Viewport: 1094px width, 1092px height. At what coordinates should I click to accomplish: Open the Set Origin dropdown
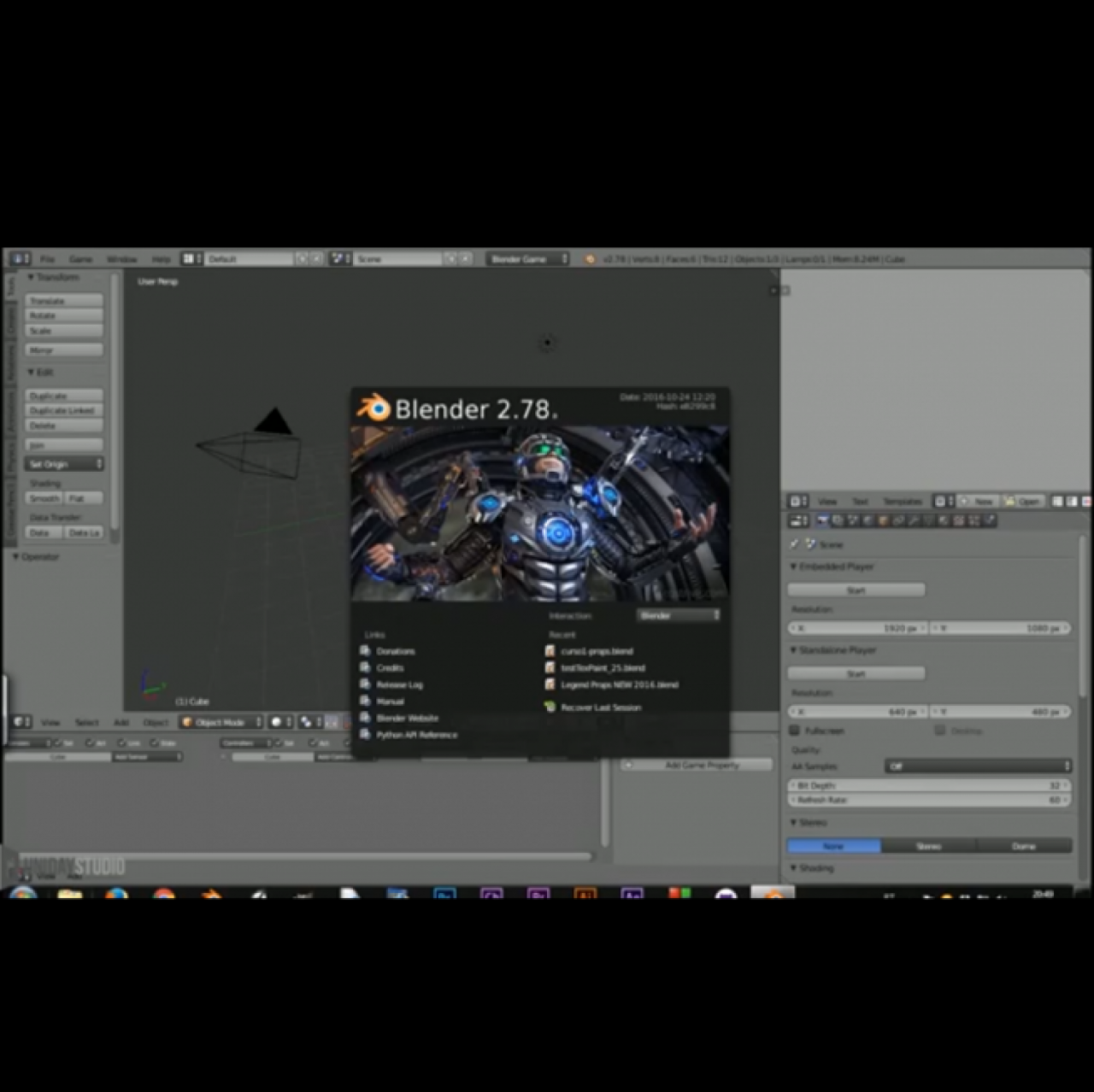(64, 464)
